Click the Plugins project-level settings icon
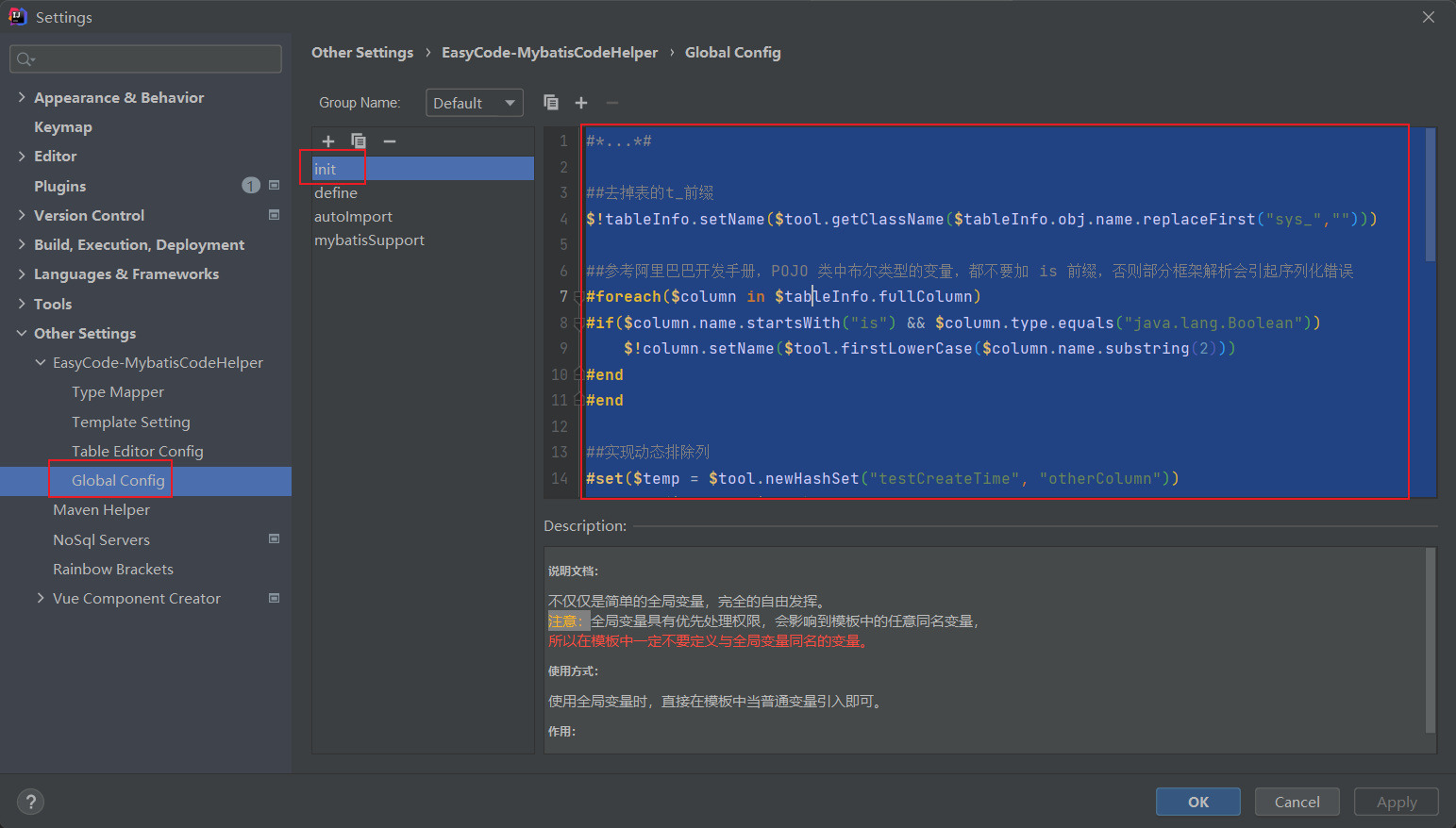Viewport: 1456px width, 828px height. 275,186
